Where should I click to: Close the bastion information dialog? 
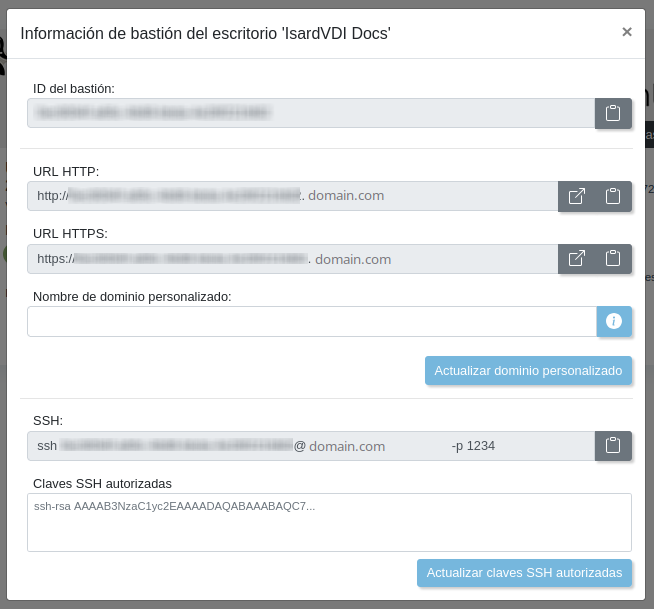pos(627,32)
